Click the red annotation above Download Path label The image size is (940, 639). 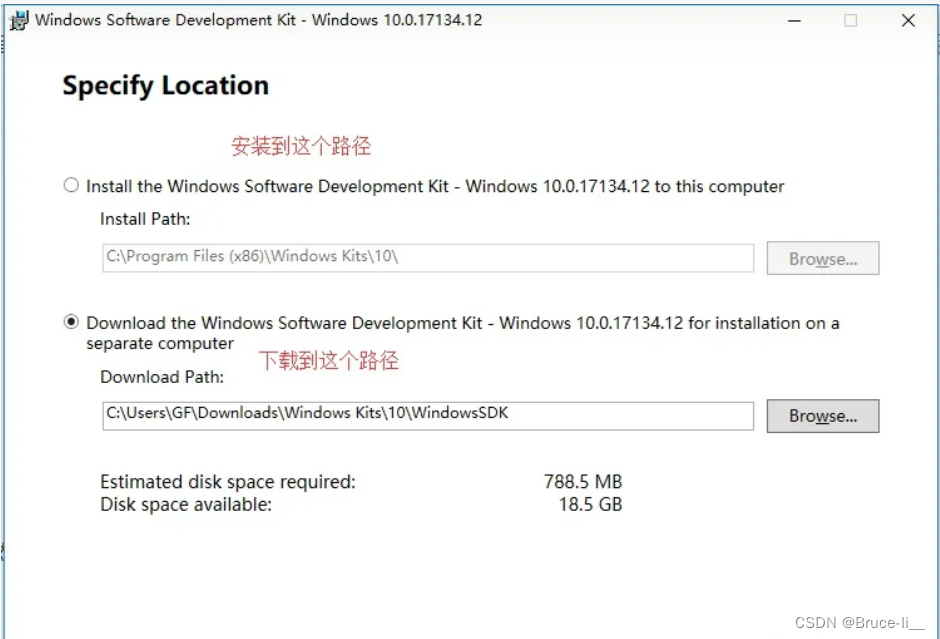point(329,361)
